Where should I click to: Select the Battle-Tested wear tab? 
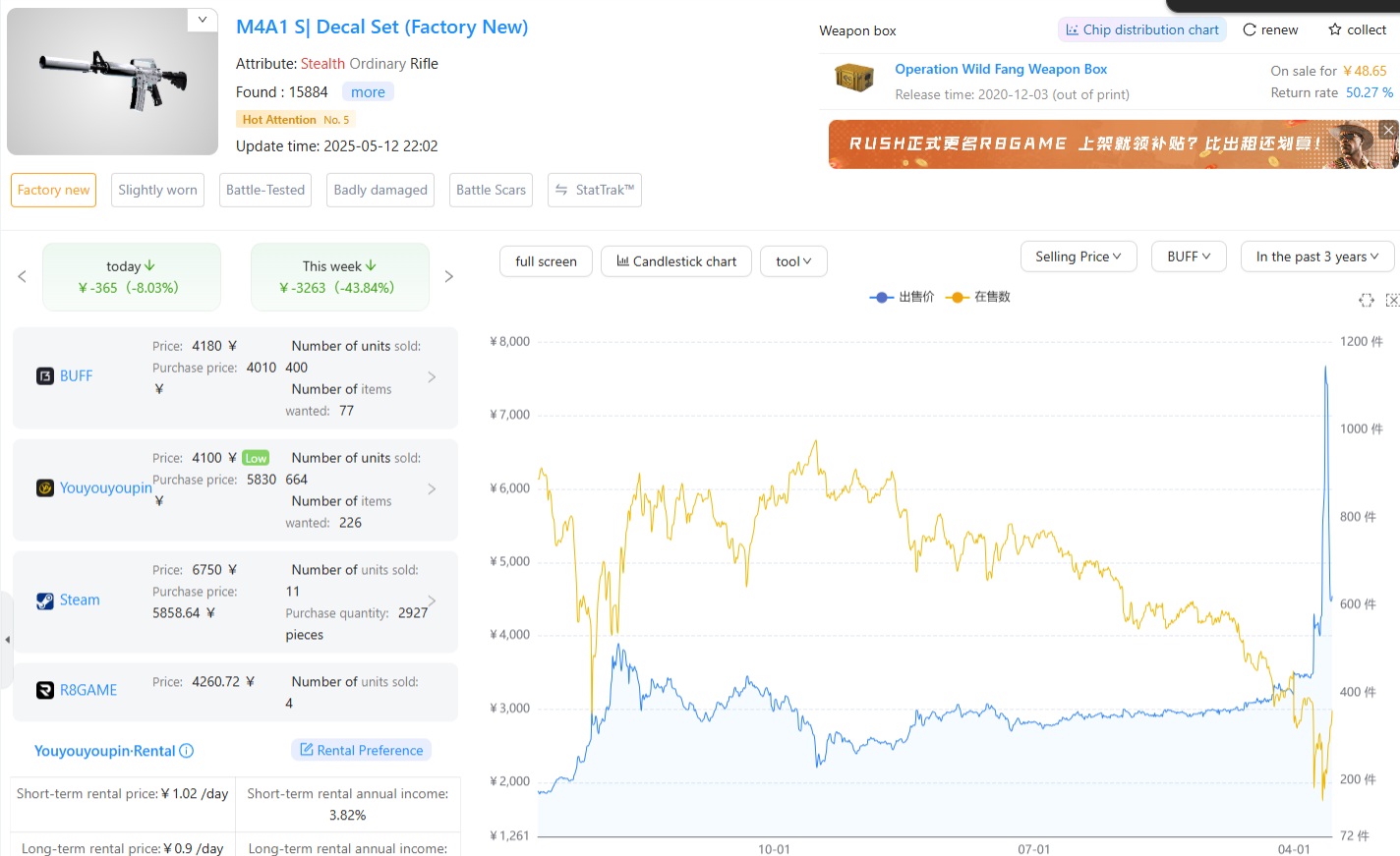(x=265, y=190)
